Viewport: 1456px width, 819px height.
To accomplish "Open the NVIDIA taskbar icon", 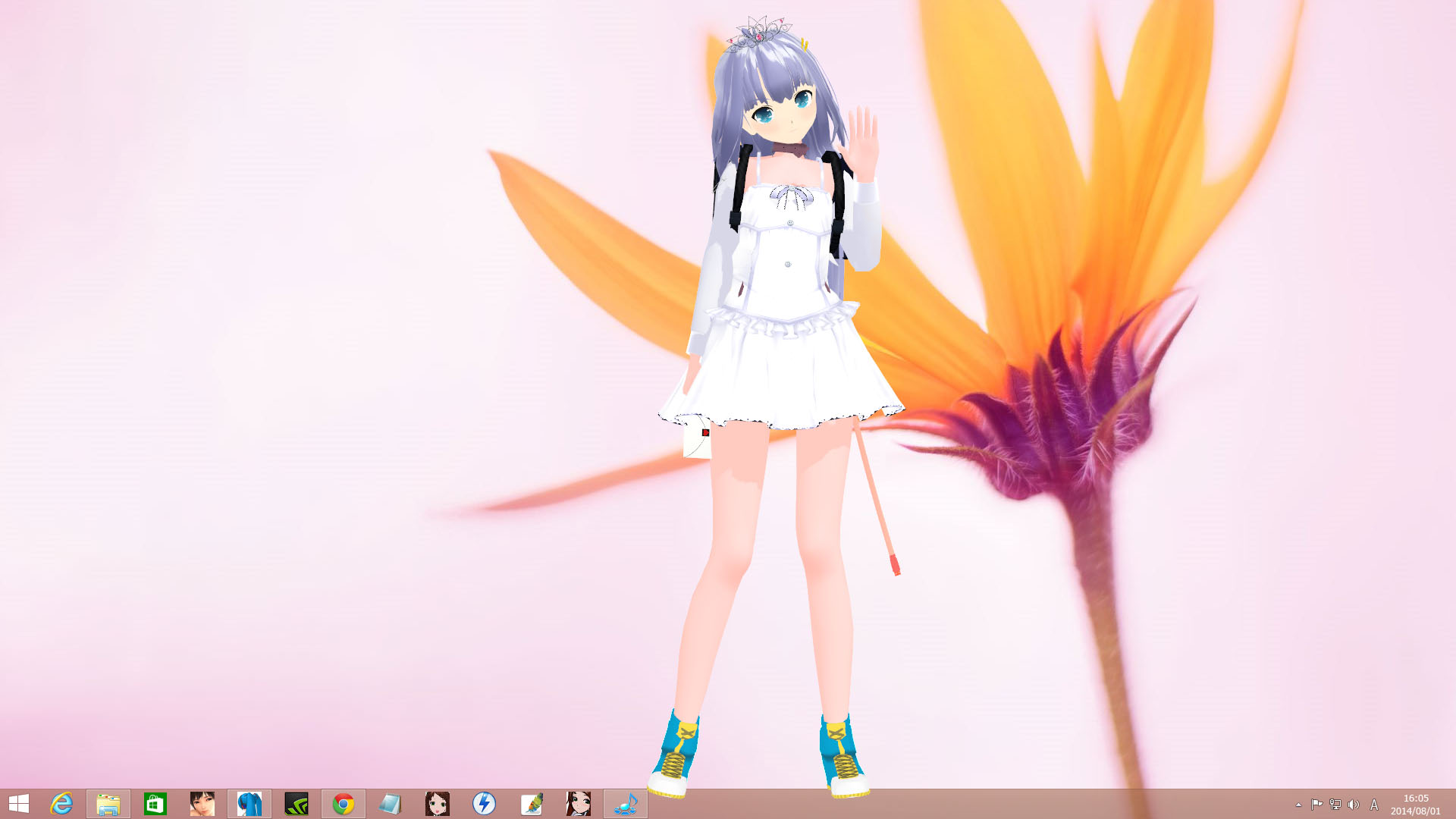I will click(x=297, y=804).
